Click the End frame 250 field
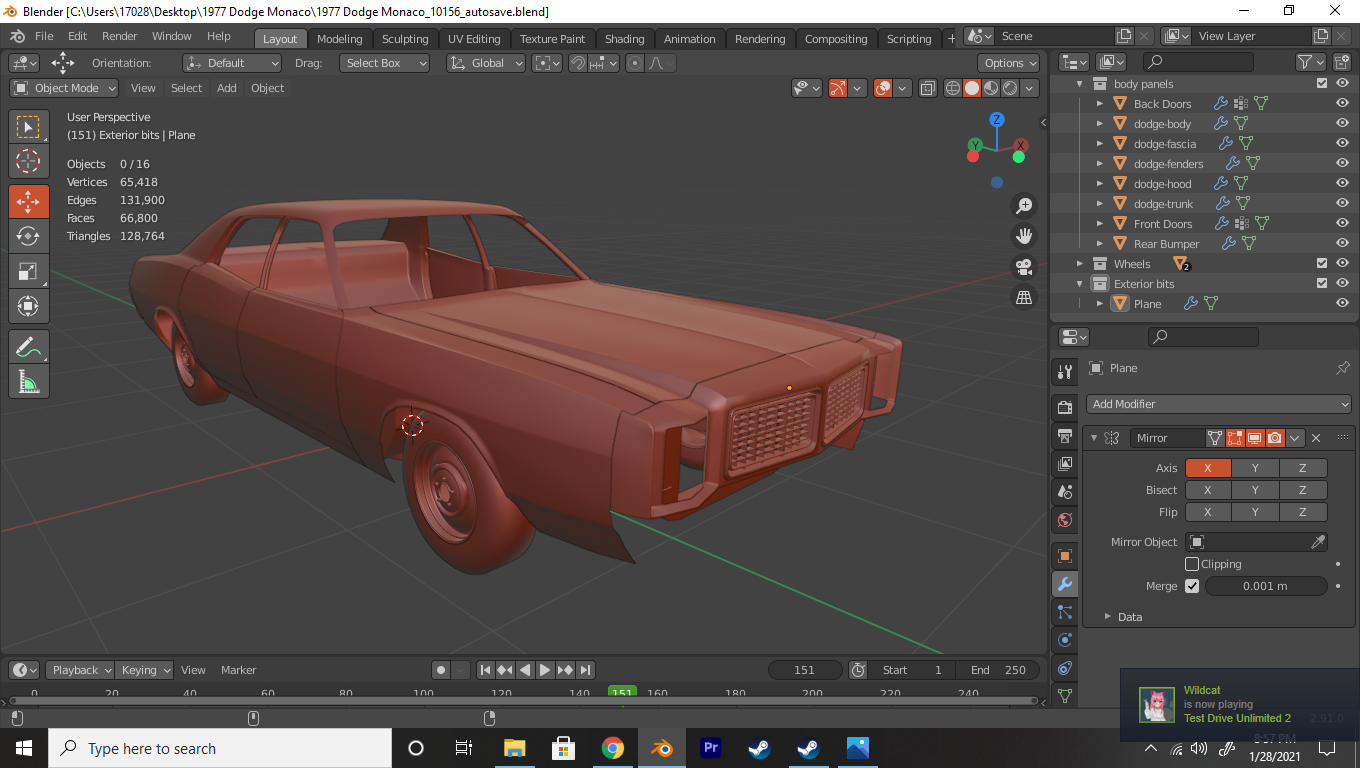 point(998,670)
